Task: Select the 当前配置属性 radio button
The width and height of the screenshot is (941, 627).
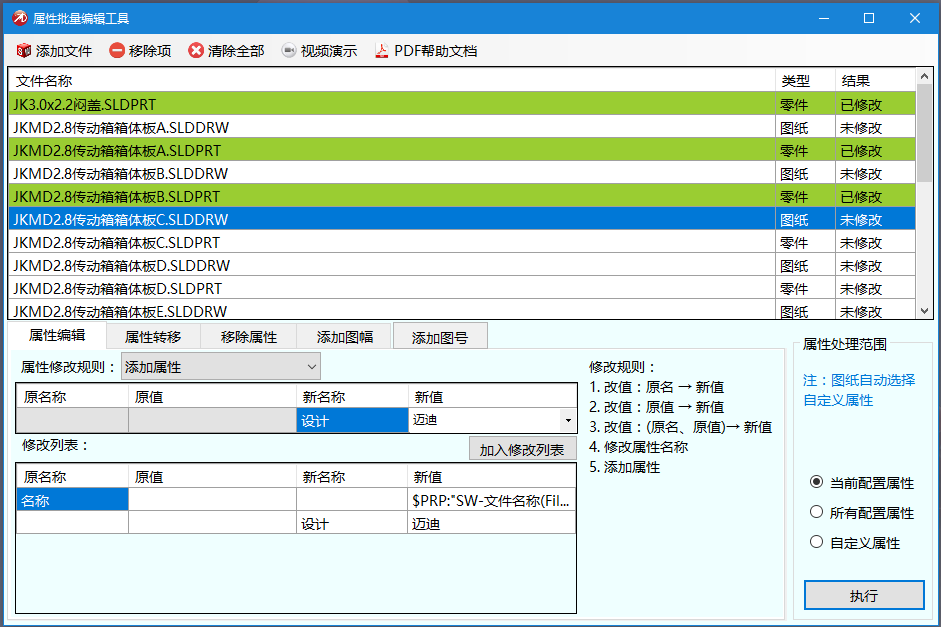Action: tap(816, 483)
